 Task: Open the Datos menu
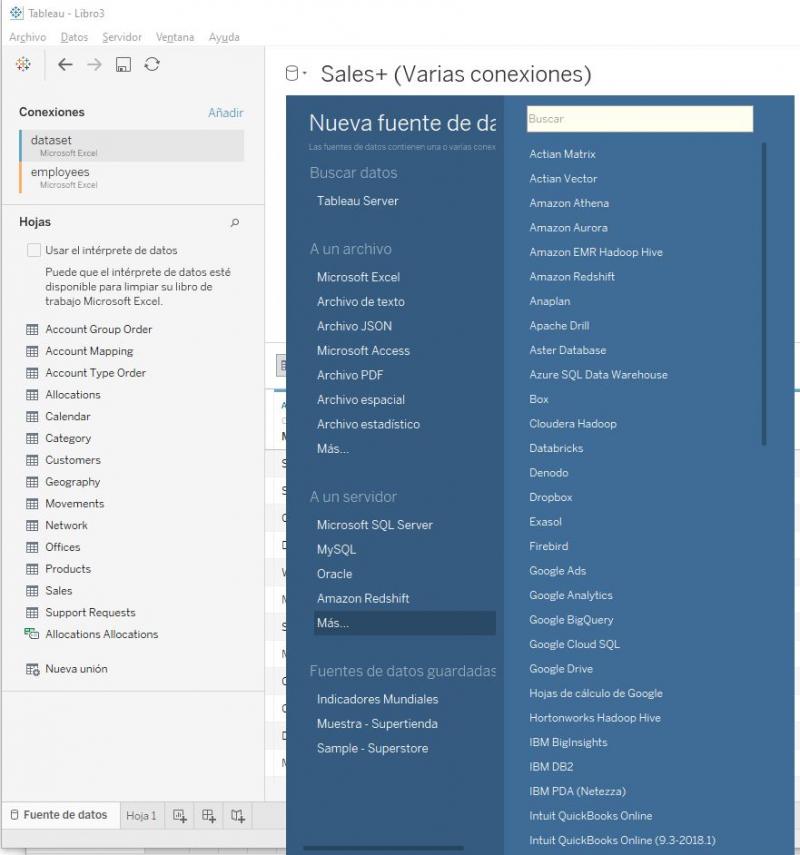[74, 37]
